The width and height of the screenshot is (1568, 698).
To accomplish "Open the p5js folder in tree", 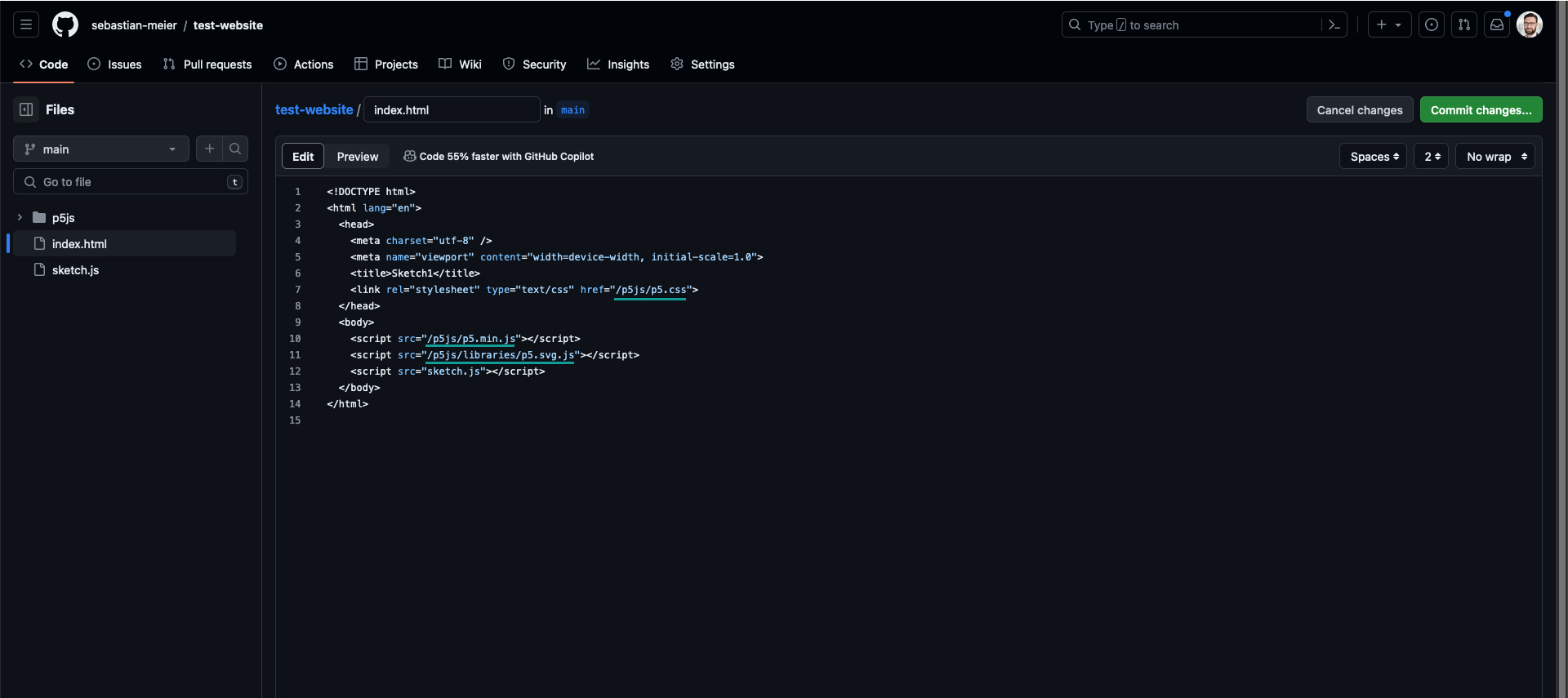I will point(64,218).
